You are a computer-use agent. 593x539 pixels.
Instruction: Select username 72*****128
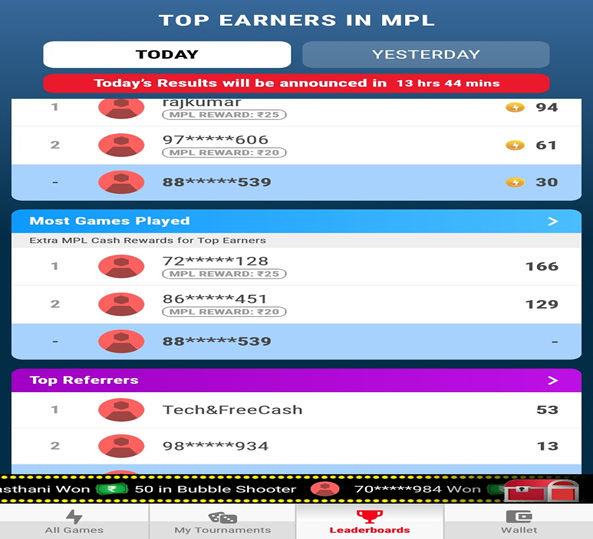point(216,261)
